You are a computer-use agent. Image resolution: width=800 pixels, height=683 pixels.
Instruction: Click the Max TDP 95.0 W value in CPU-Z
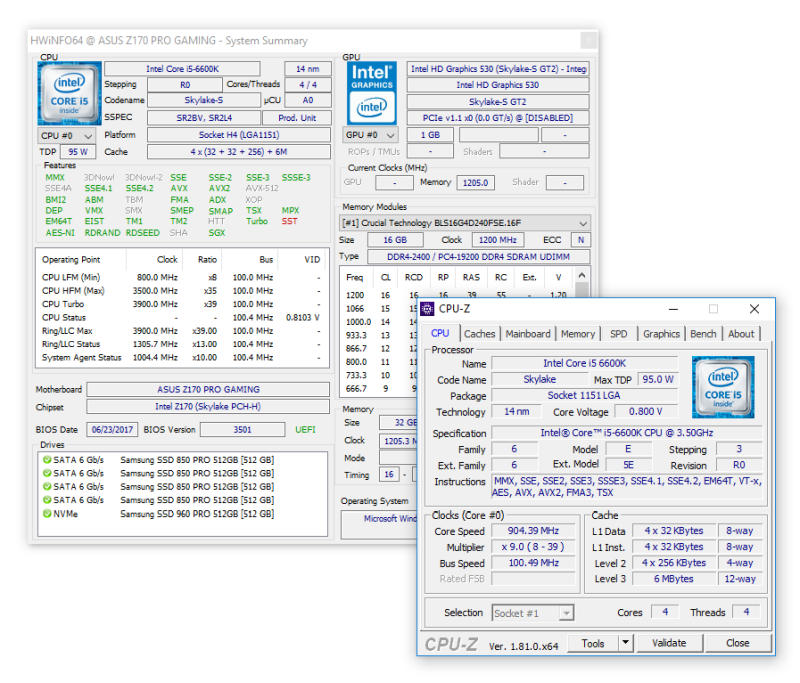658,380
